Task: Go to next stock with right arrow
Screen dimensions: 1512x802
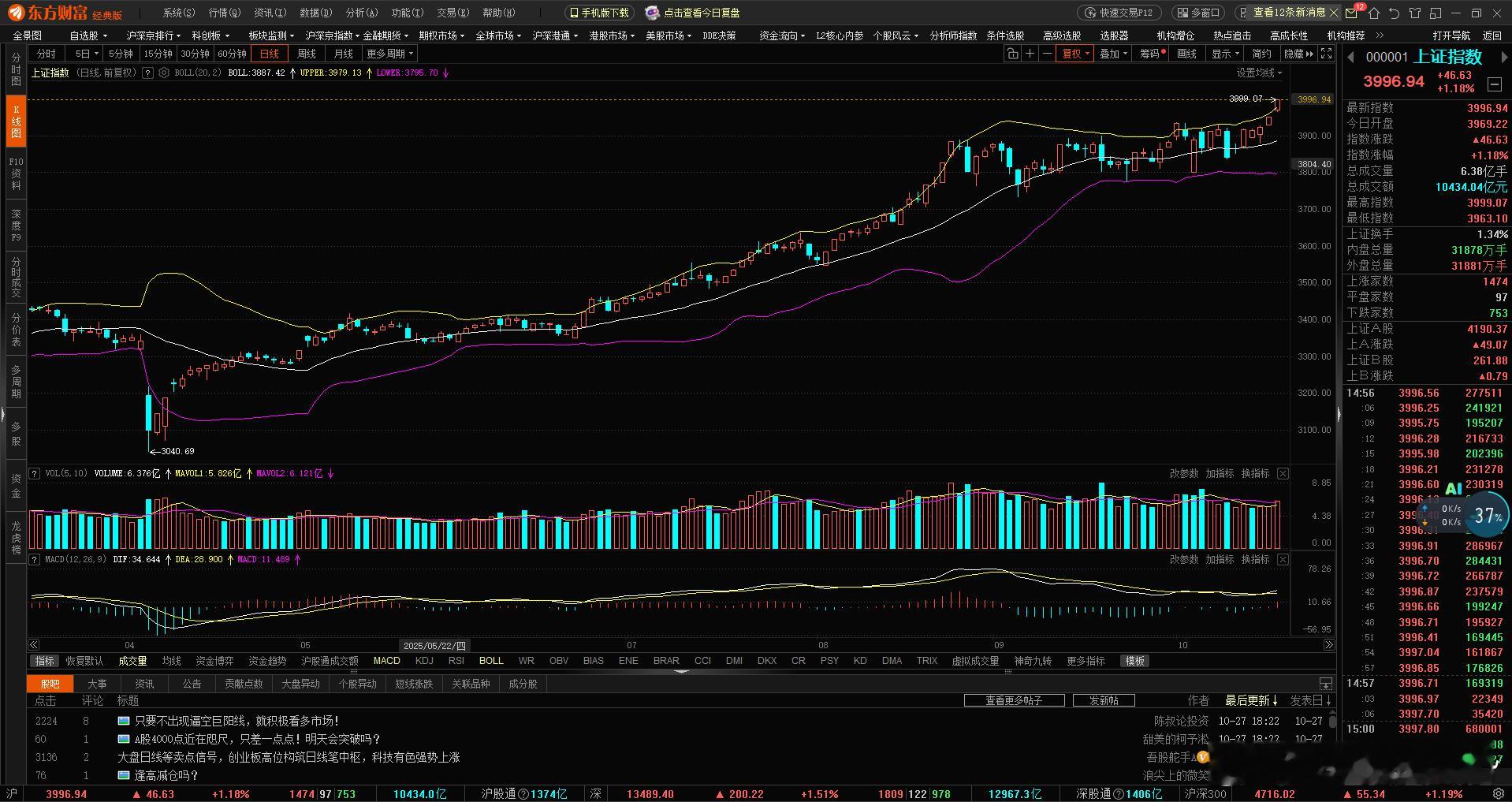Action: click(x=1504, y=58)
